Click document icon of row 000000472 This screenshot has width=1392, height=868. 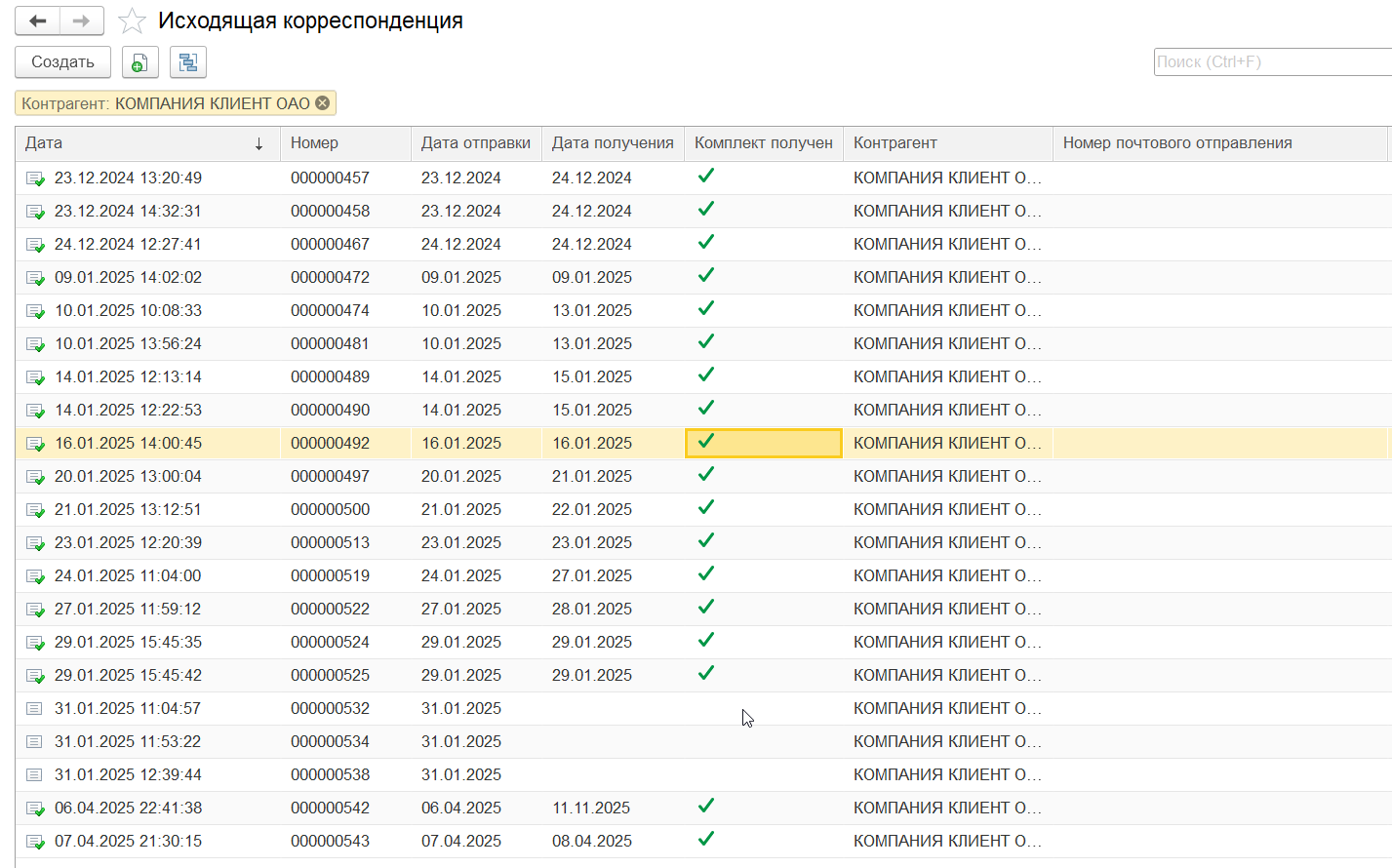click(35, 278)
